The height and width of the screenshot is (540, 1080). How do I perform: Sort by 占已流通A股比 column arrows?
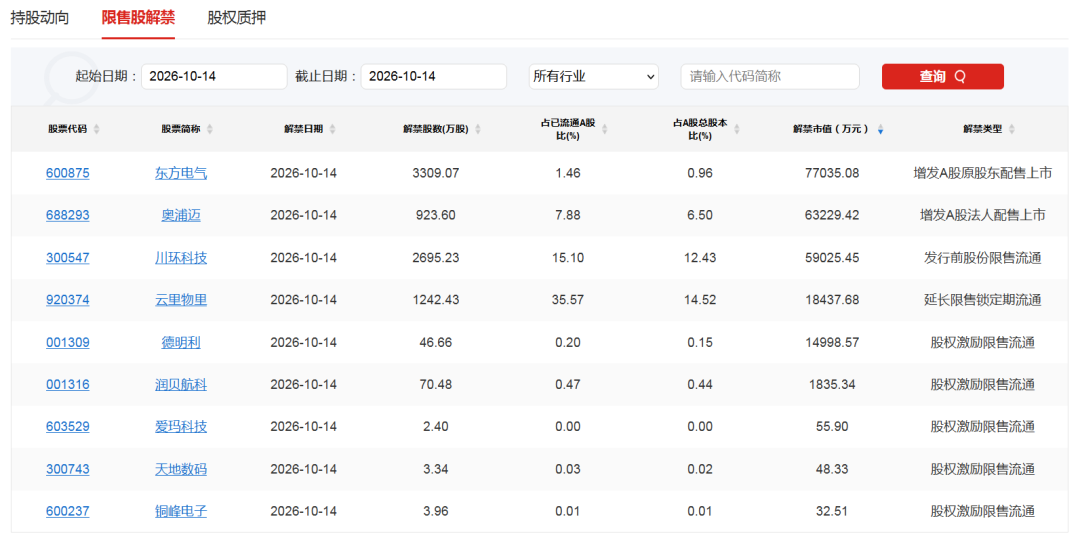click(605, 129)
